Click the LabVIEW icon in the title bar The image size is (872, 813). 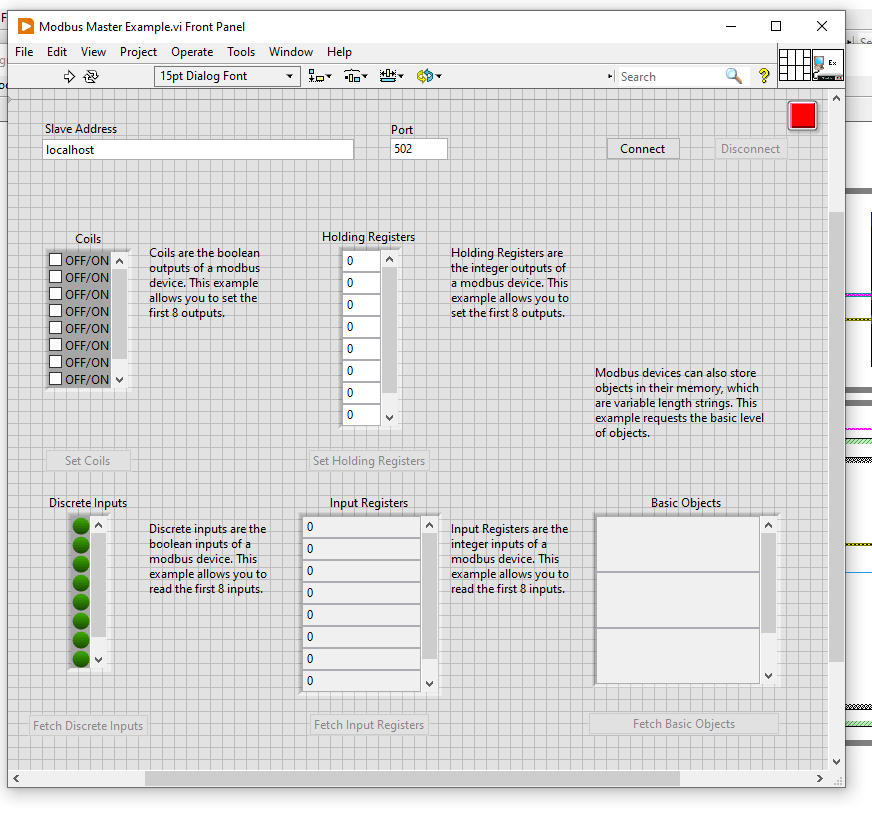[x=26, y=26]
